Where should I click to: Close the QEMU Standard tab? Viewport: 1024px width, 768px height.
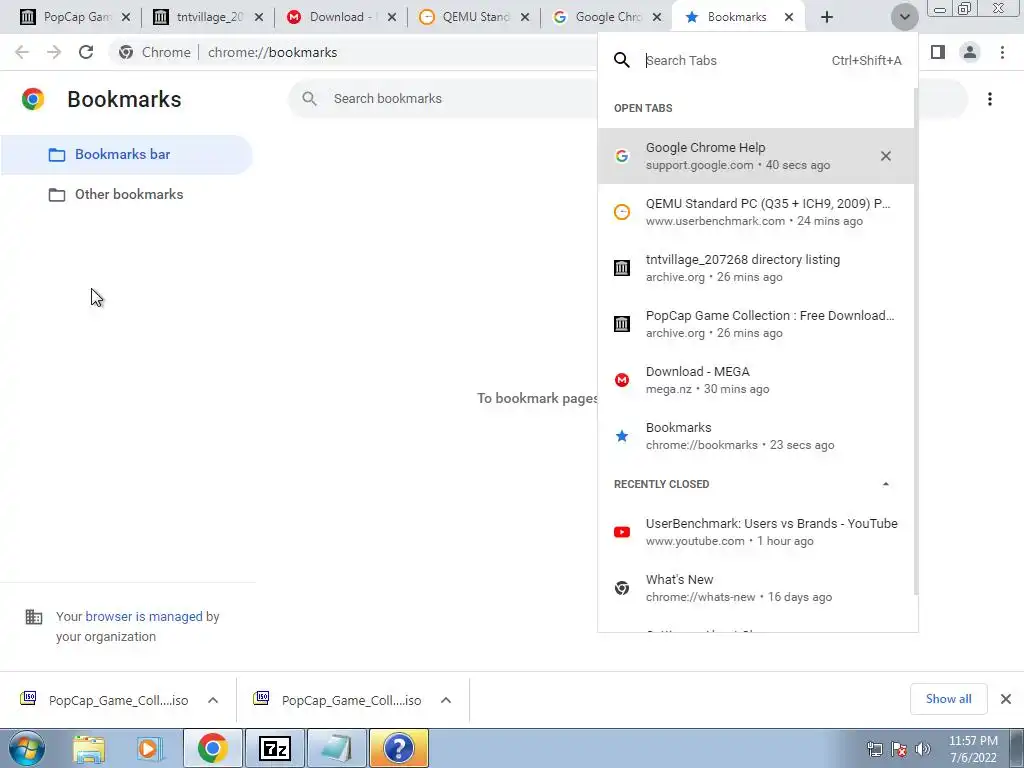pyautogui.click(x=524, y=17)
